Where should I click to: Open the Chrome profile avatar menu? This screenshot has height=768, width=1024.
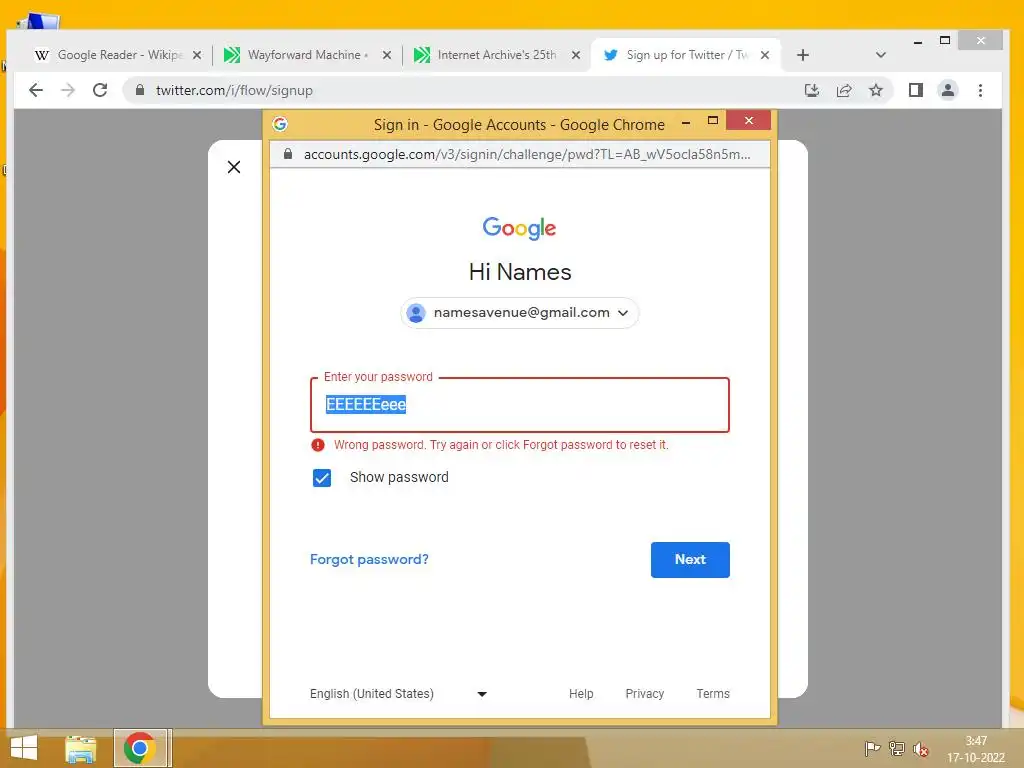(948, 90)
